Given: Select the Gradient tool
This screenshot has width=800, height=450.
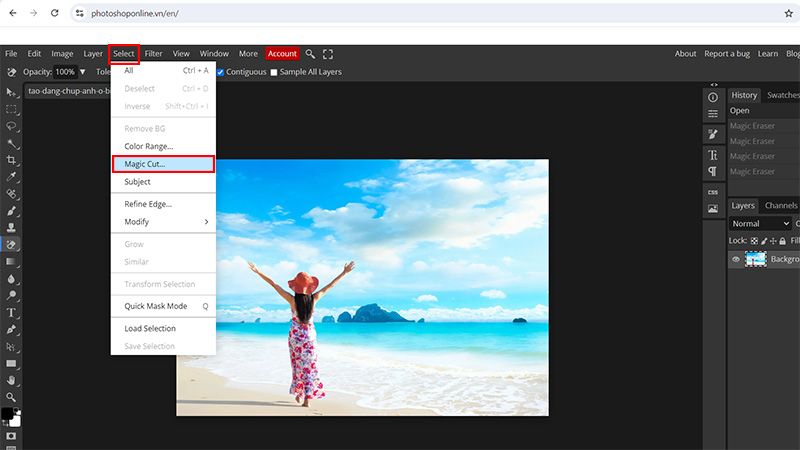Looking at the screenshot, I should [x=11, y=262].
